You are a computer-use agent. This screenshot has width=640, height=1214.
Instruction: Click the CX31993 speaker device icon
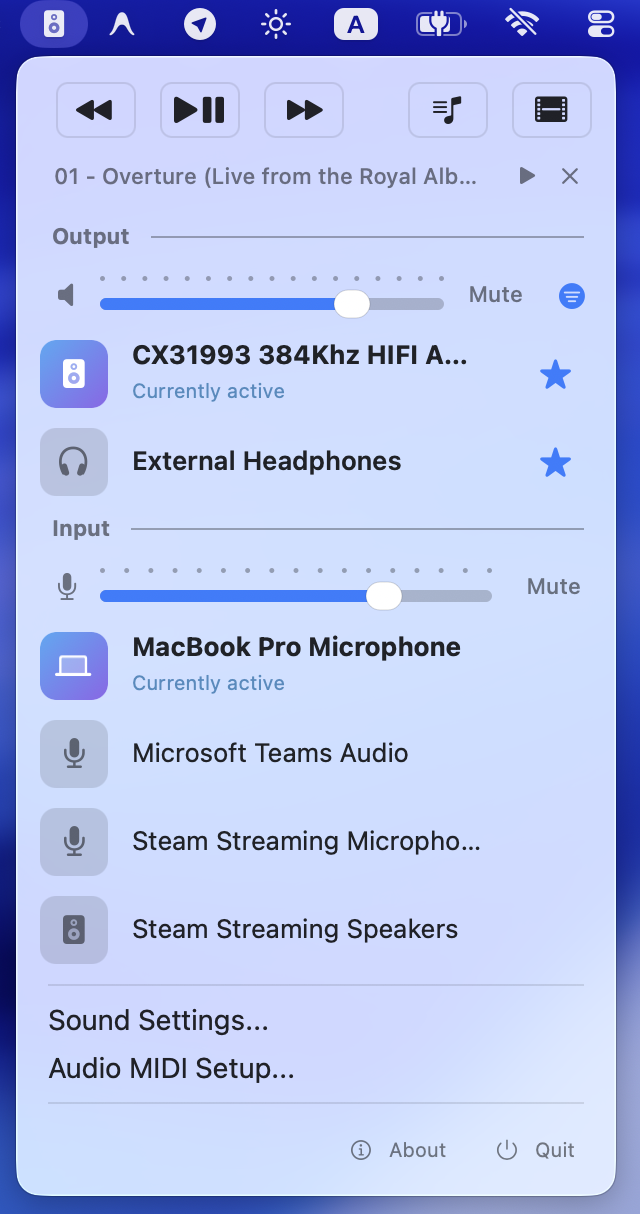click(x=74, y=374)
